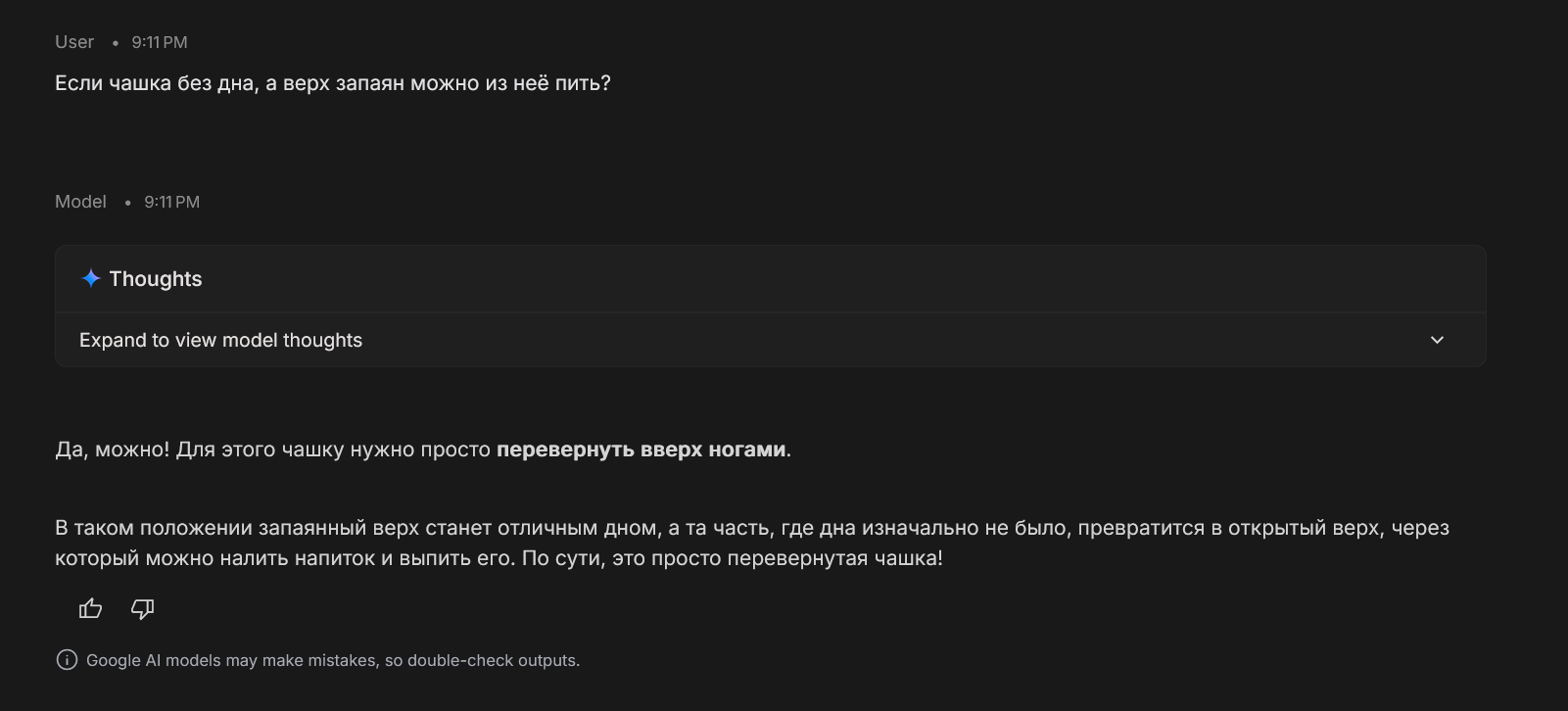The image size is (1568, 711).
Task: Click the opening words "Да, можно!"
Action: (113, 450)
